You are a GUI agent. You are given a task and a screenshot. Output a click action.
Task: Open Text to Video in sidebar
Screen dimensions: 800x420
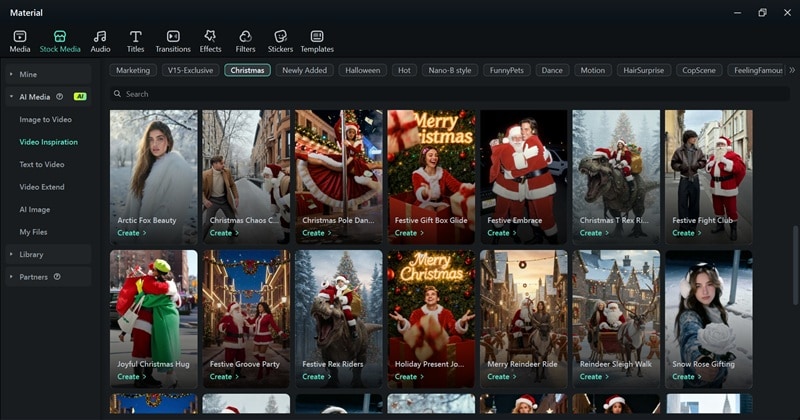click(x=42, y=164)
